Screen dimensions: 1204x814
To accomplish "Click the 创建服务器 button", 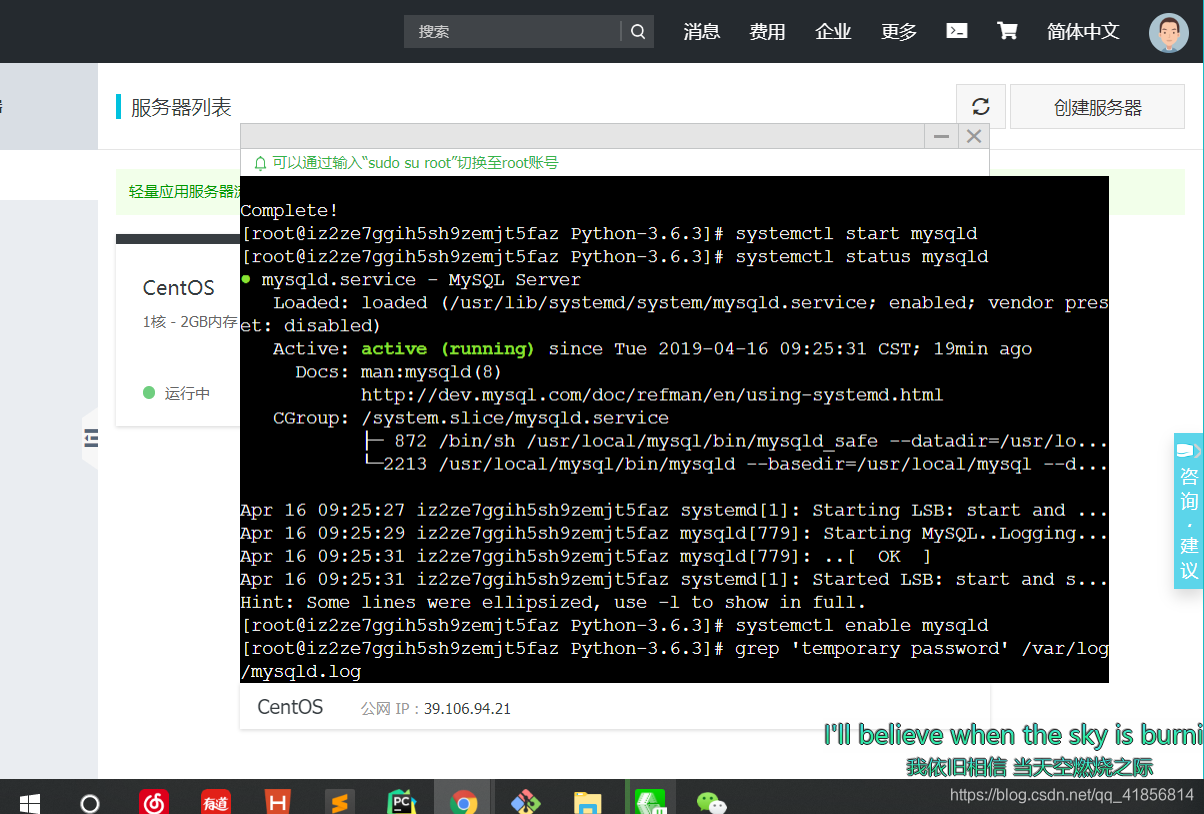I will pyautogui.click(x=1098, y=107).
